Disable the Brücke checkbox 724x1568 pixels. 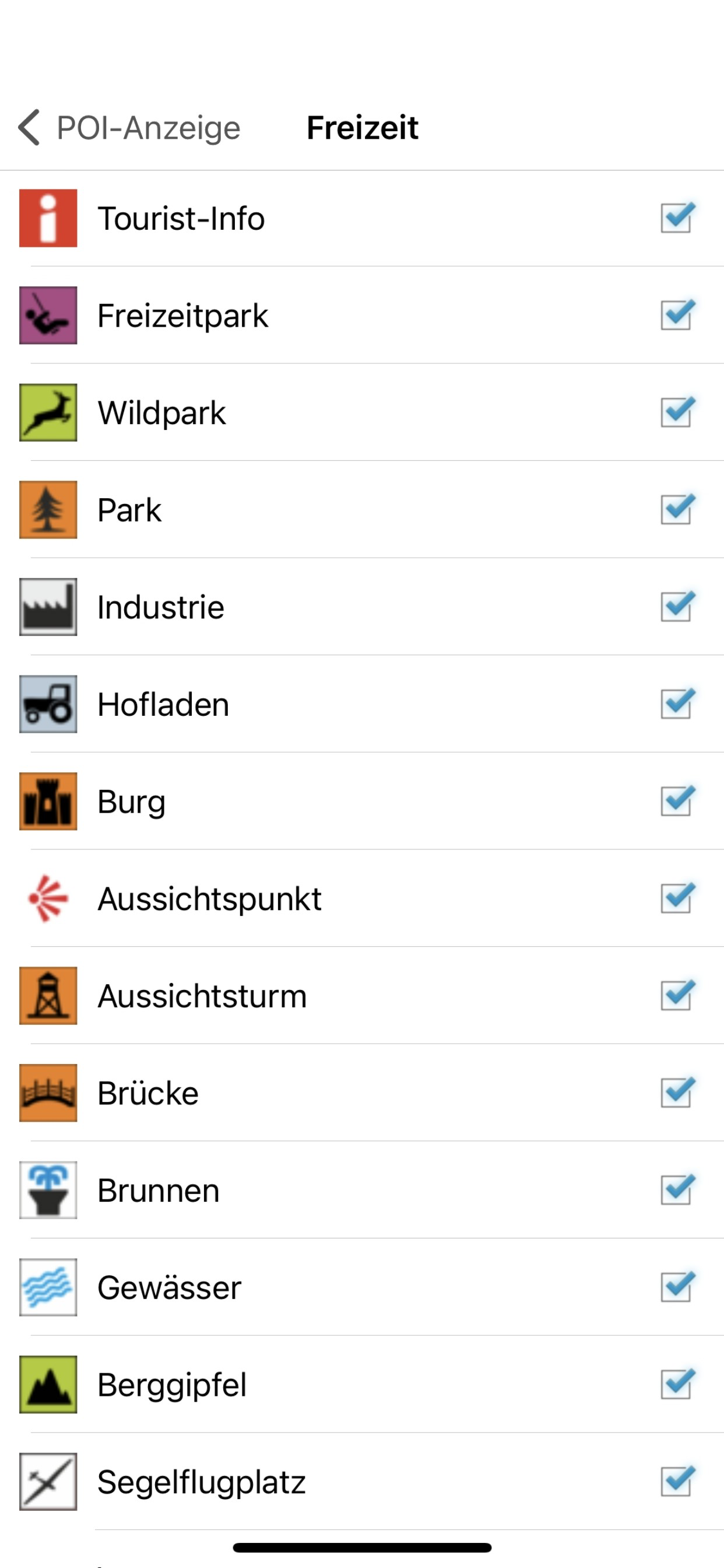coord(678,1092)
